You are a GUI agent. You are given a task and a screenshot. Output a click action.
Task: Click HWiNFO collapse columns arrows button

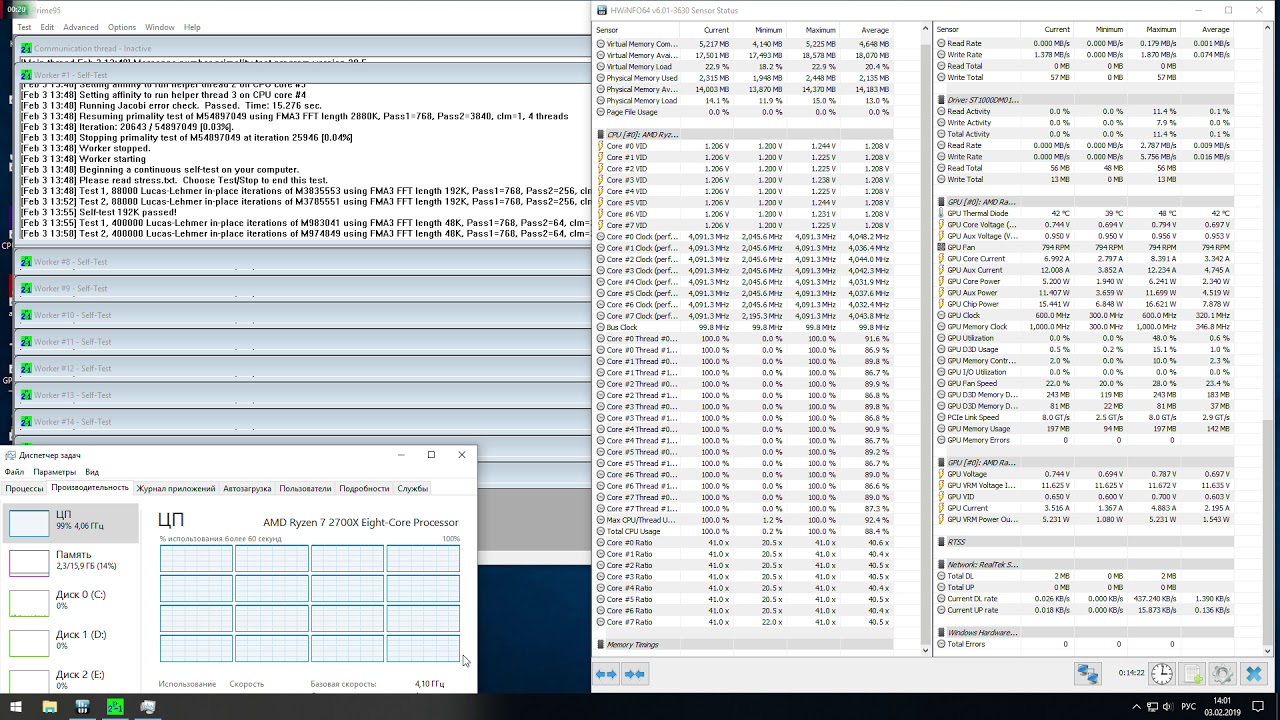click(x=634, y=674)
